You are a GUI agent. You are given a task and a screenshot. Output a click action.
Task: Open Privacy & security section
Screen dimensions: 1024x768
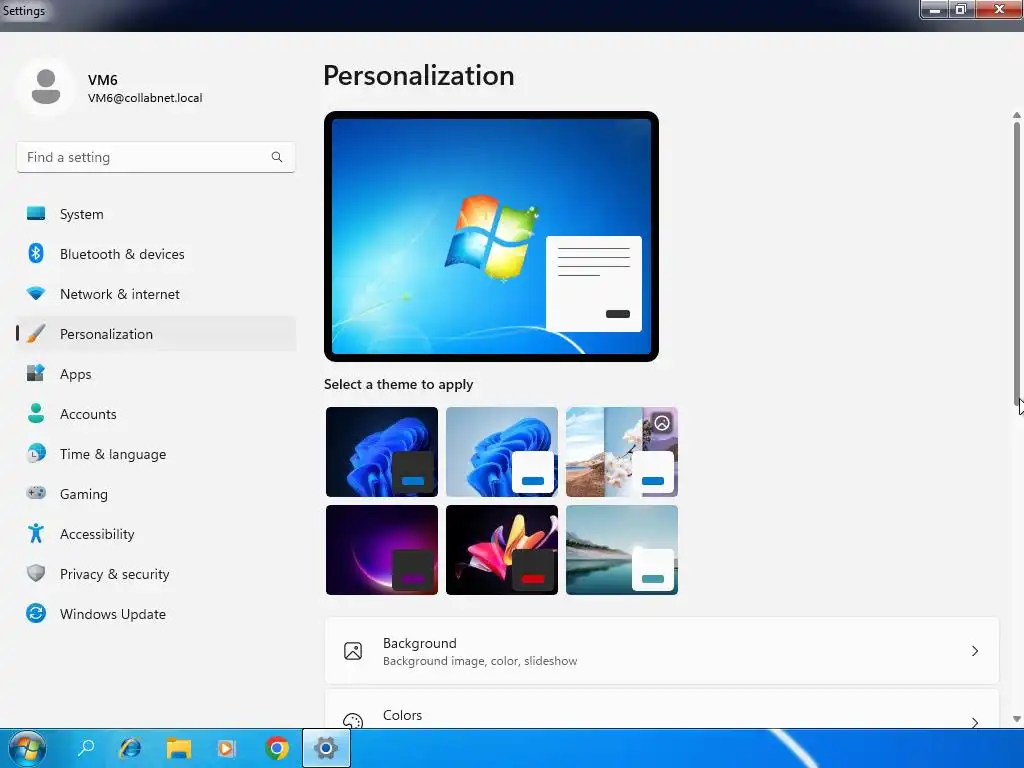tap(155, 574)
